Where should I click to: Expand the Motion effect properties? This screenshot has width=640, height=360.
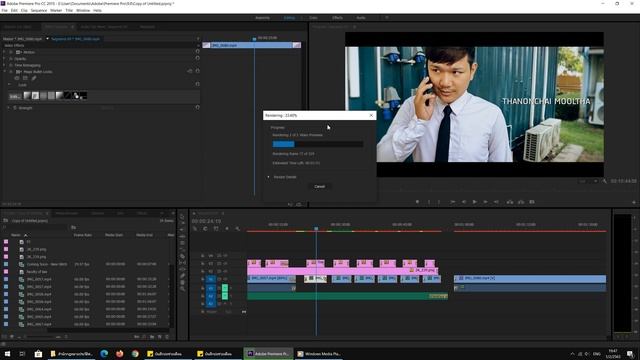(x=5, y=52)
